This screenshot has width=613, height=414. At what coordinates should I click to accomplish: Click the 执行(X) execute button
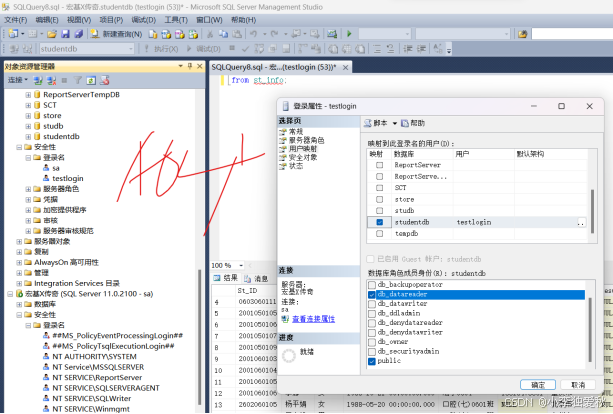point(161,49)
